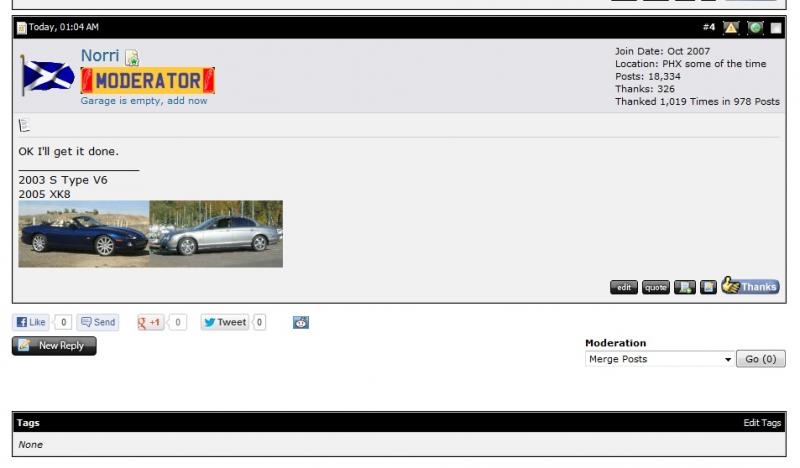Click Norri's Scottish flag avatar
Viewport: 800px width, 468px height.
click(x=47, y=75)
